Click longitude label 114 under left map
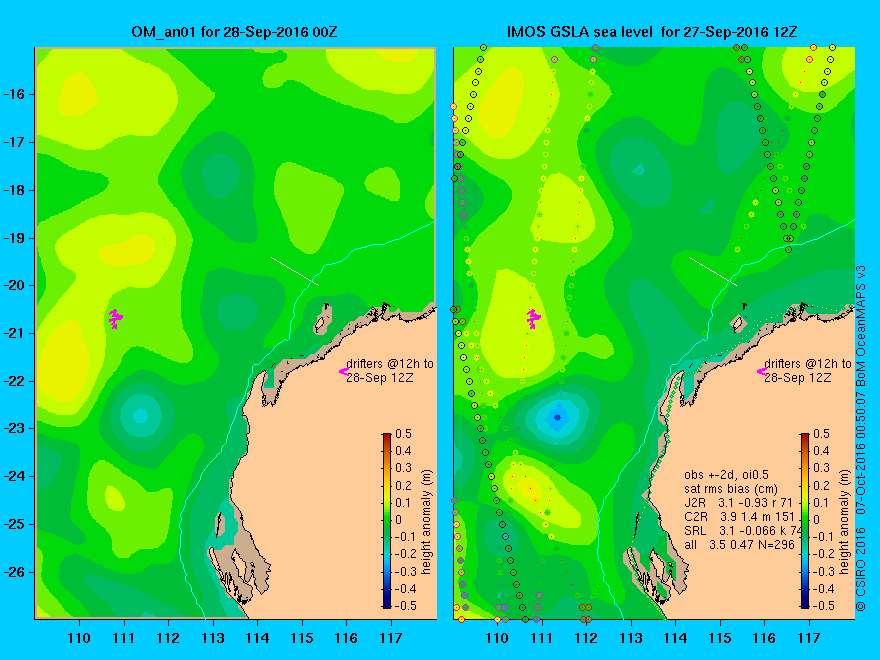This screenshot has width=880, height=660. click(257, 638)
